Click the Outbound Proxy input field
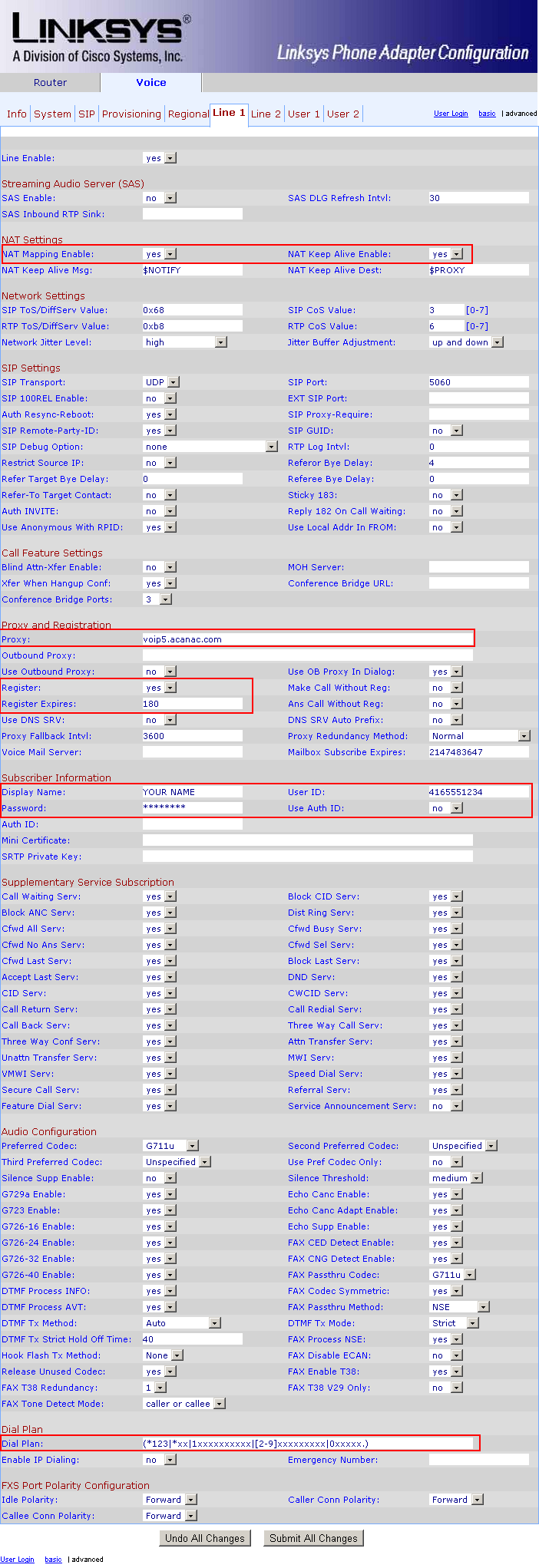Image resolution: width=539 pixels, height=1568 pixels. [308, 655]
